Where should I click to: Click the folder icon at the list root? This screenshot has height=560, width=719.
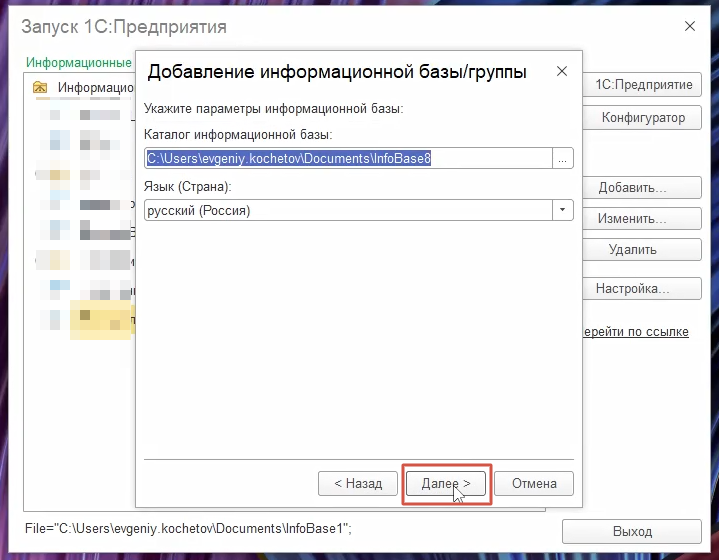[x=40, y=88]
